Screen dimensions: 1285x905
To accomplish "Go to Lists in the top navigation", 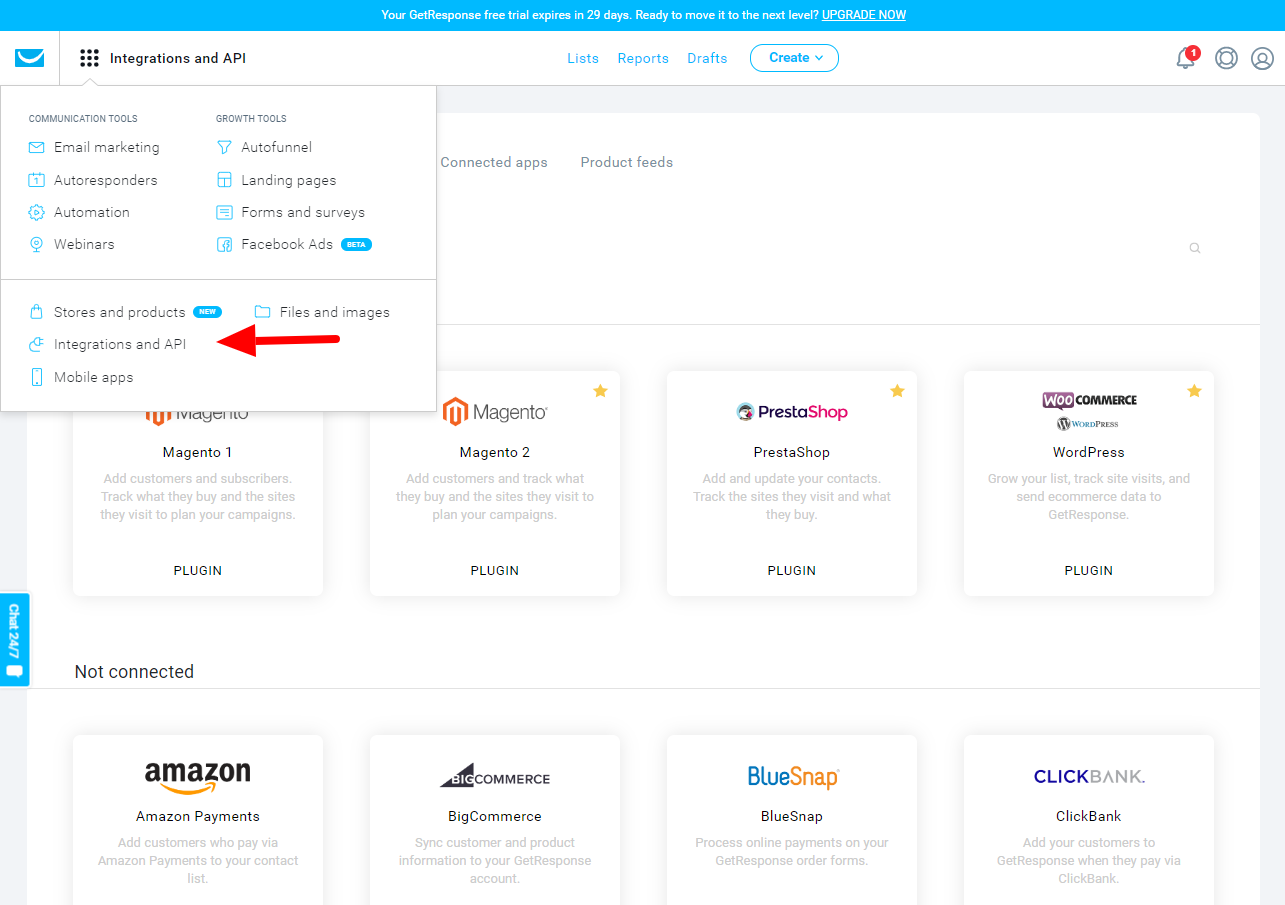I will coord(583,58).
